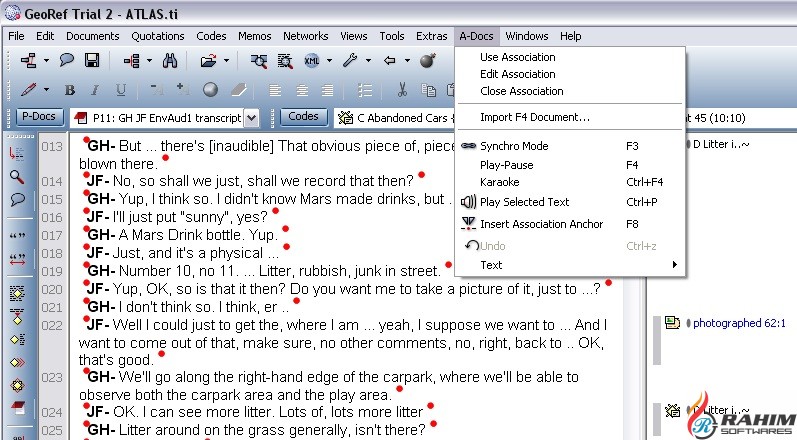Image resolution: width=797 pixels, height=440 pixels.
Task: Expand the red pen edit dropdown arrow
Action: (x=46, y=90)
